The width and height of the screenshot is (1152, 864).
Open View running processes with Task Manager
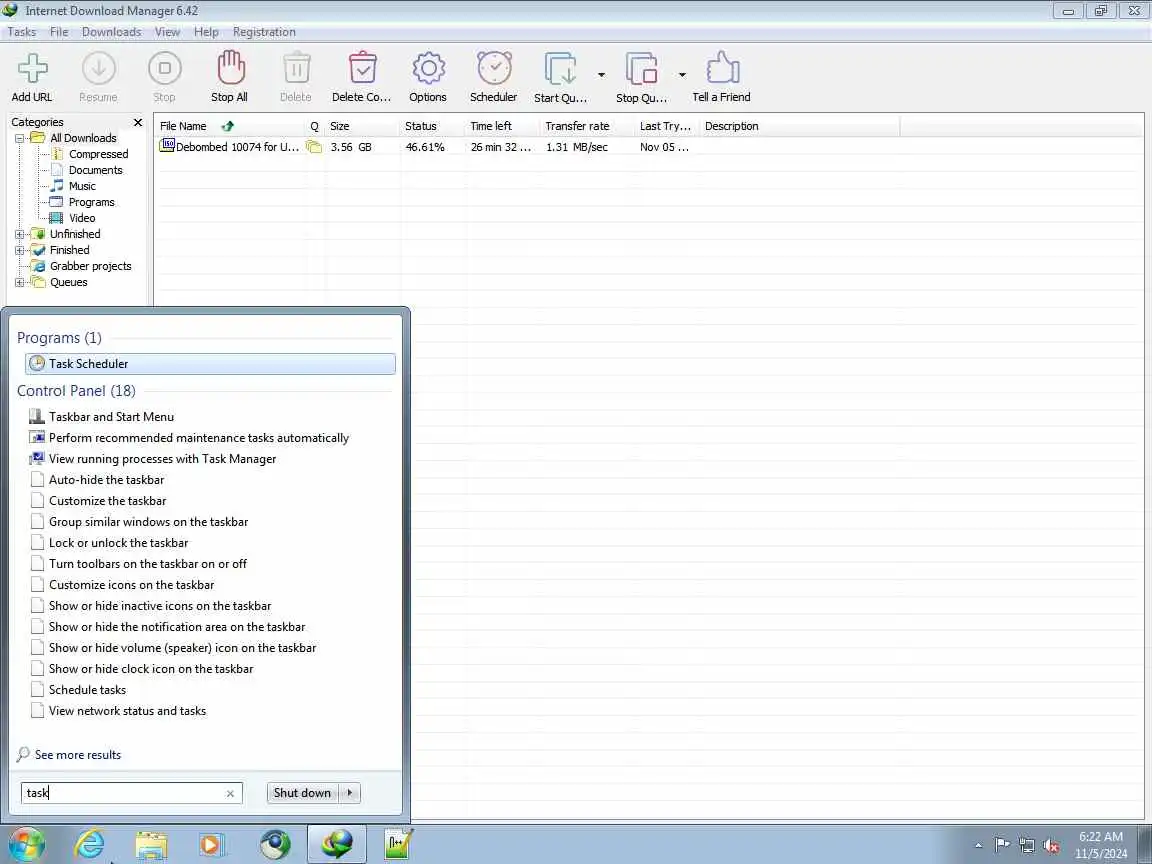162,458
